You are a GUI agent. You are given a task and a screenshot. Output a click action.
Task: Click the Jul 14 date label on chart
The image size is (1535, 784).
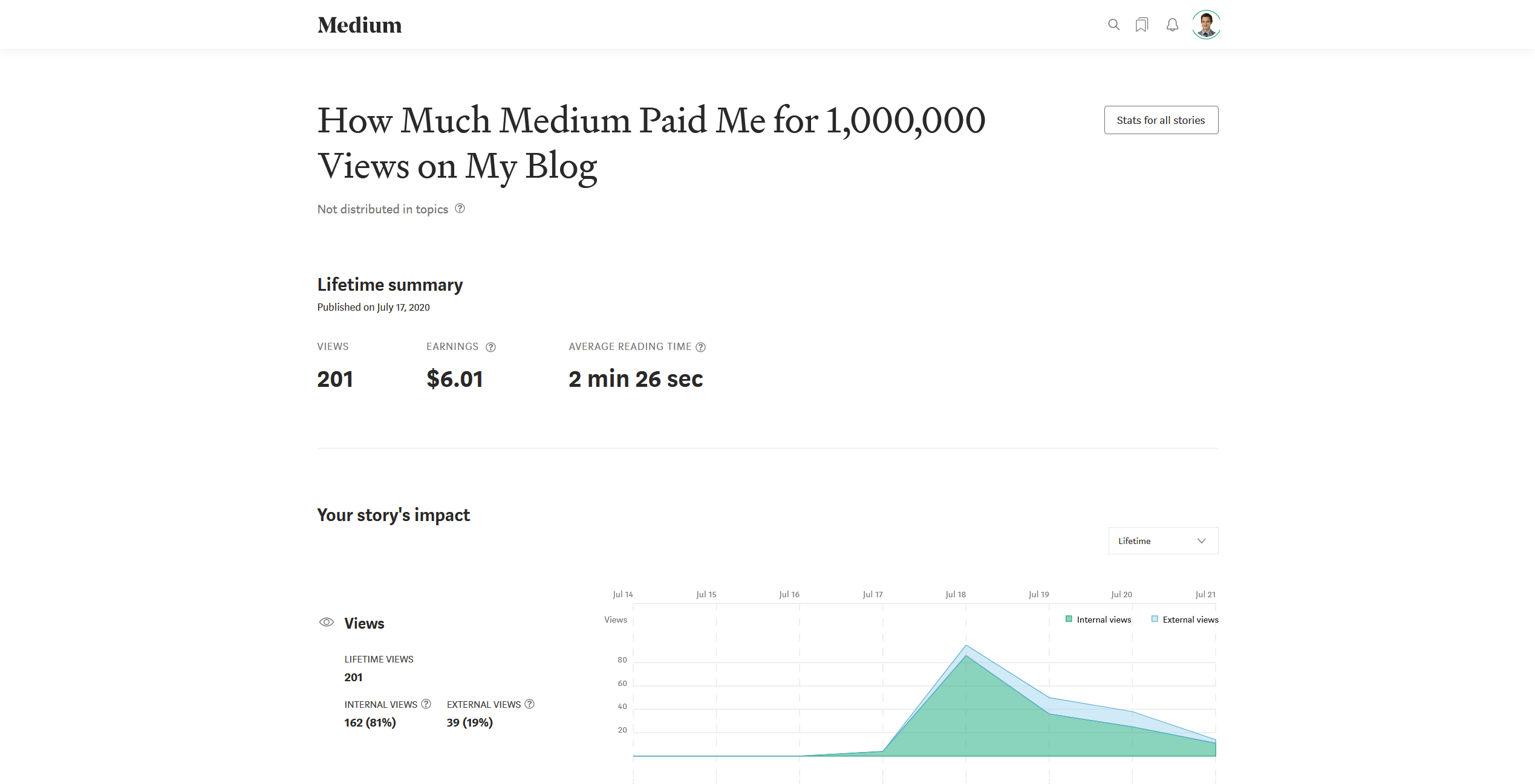click(623, 594)
